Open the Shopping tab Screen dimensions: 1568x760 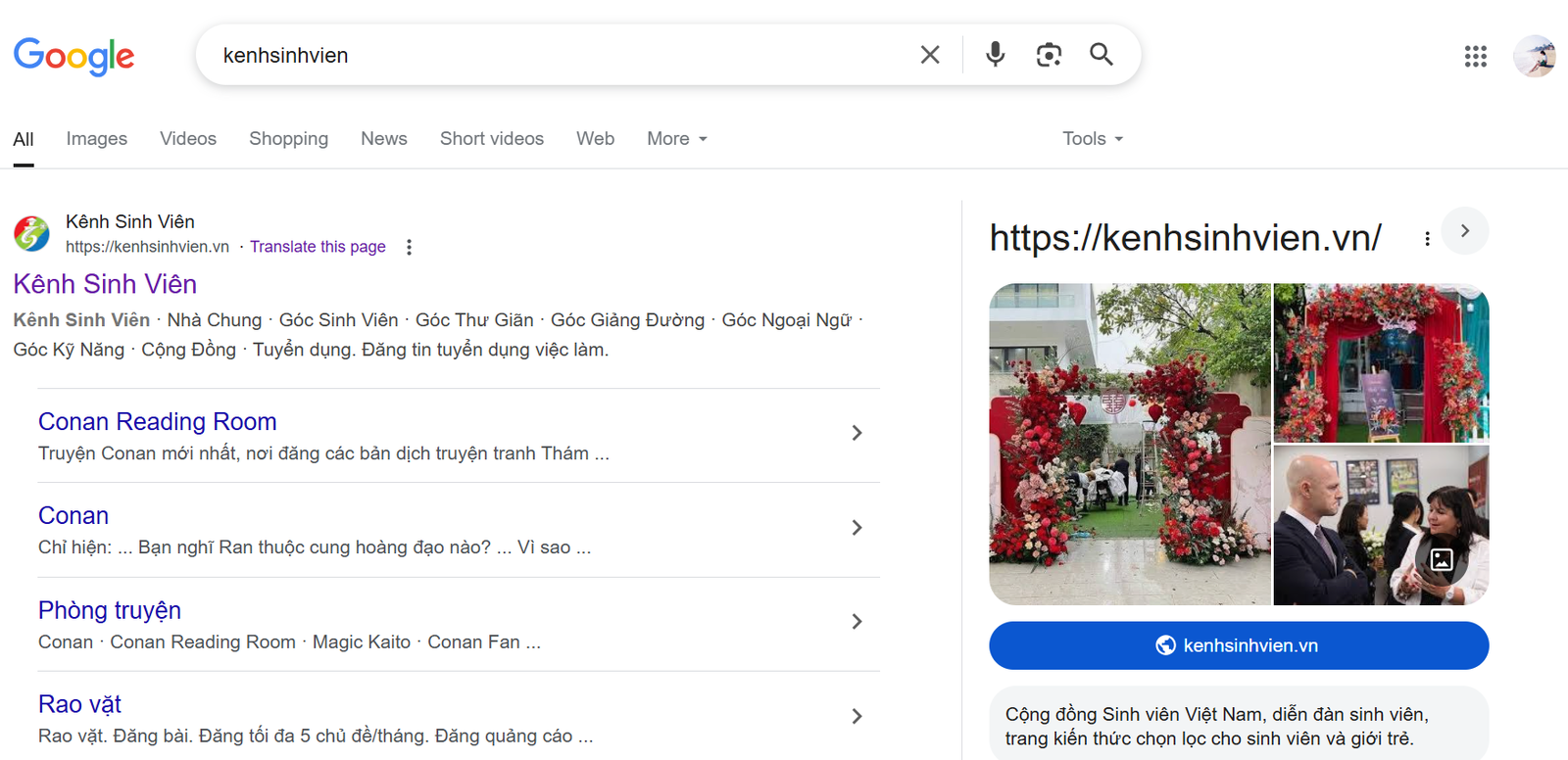[289, 139]
